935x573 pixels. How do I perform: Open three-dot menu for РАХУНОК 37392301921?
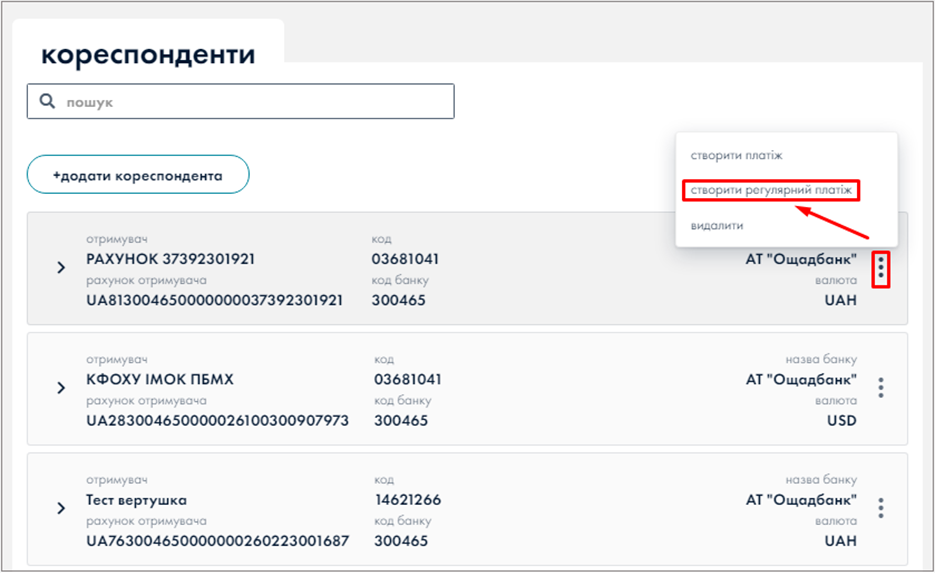pos(880,268)
